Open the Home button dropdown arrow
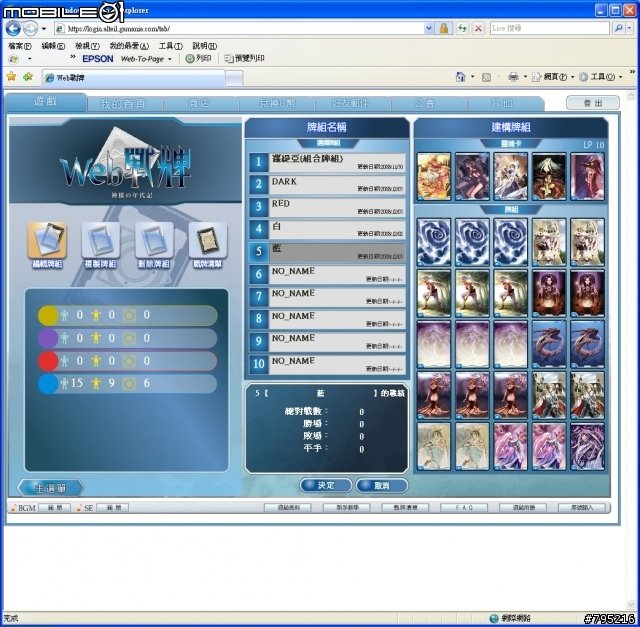Viewport: 640px width, 627px height. pyautogui.click(x=473, y=77)
